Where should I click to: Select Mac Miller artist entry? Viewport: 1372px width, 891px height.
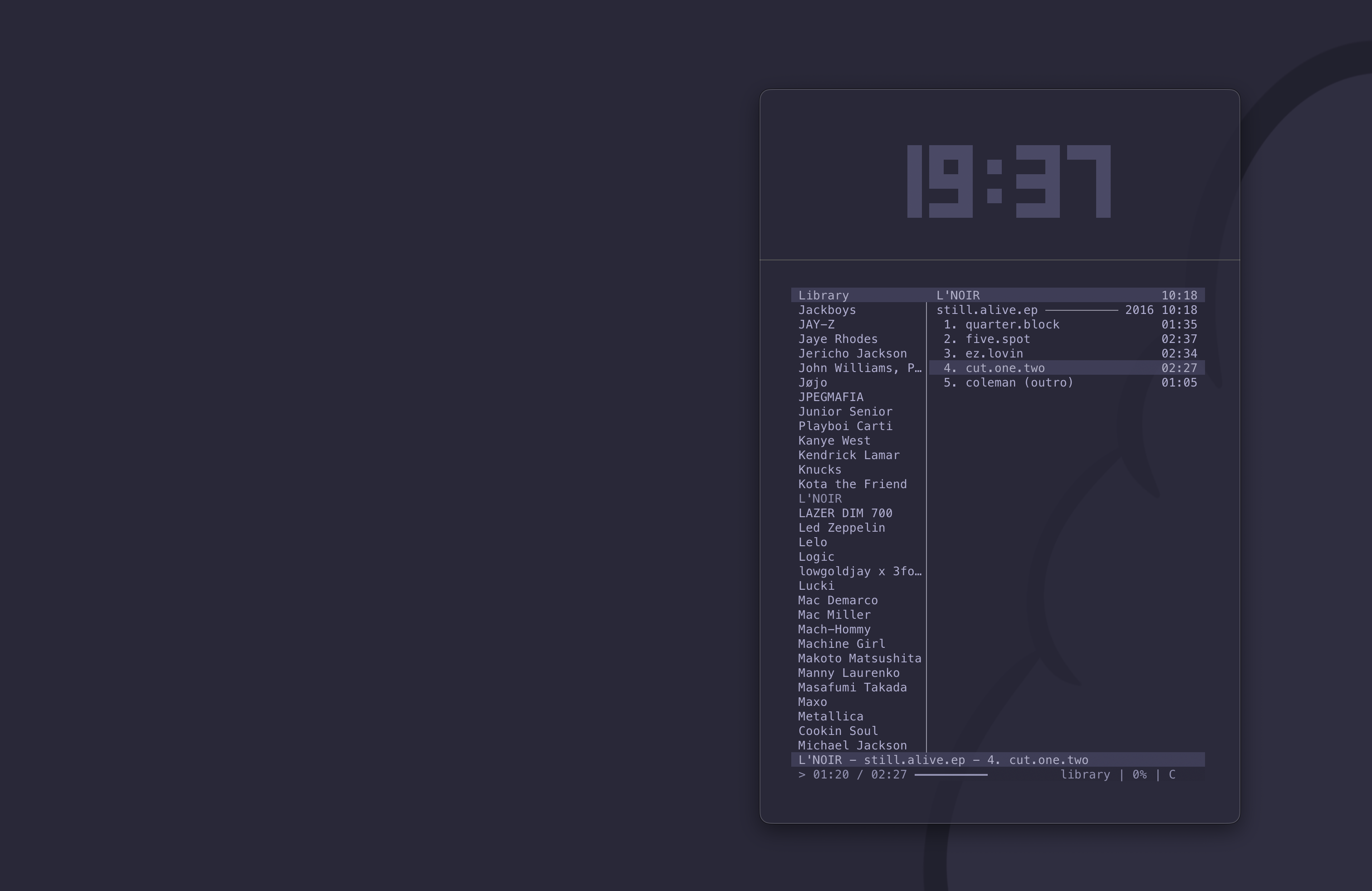click(x=834, y=615)
